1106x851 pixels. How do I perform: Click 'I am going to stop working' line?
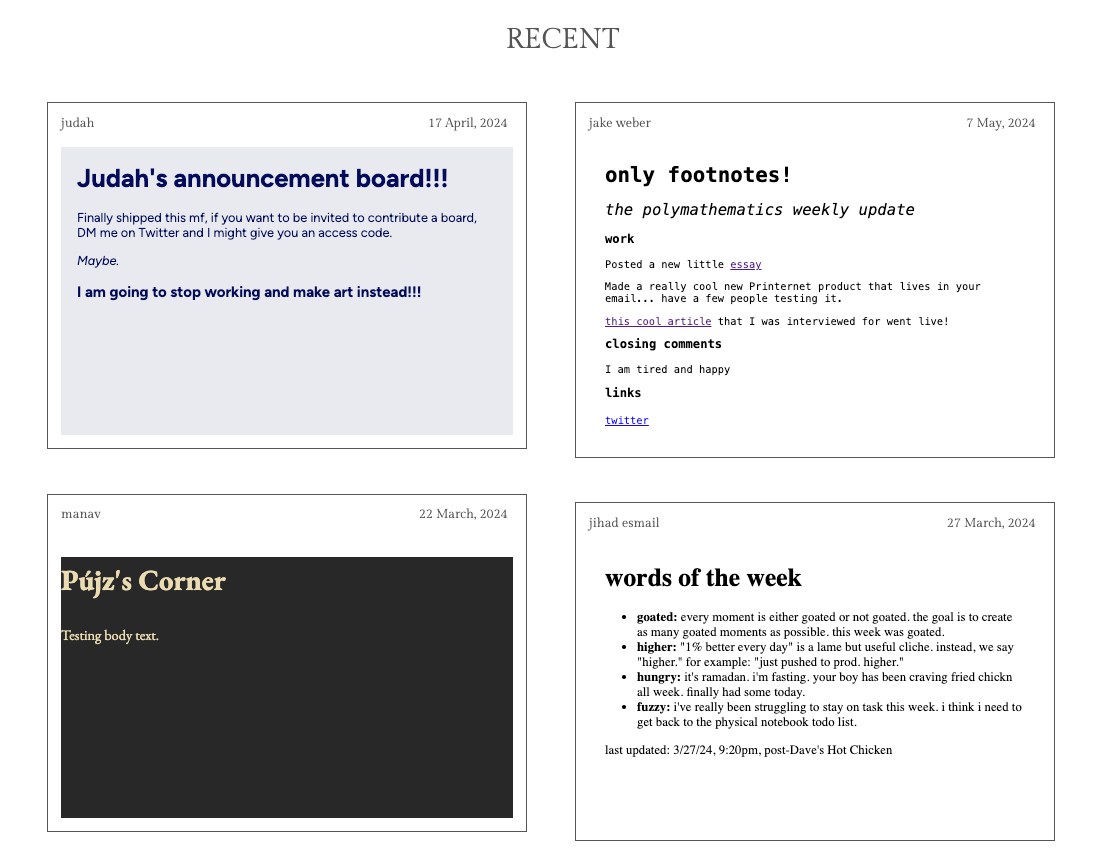click(x=249, y=292)
